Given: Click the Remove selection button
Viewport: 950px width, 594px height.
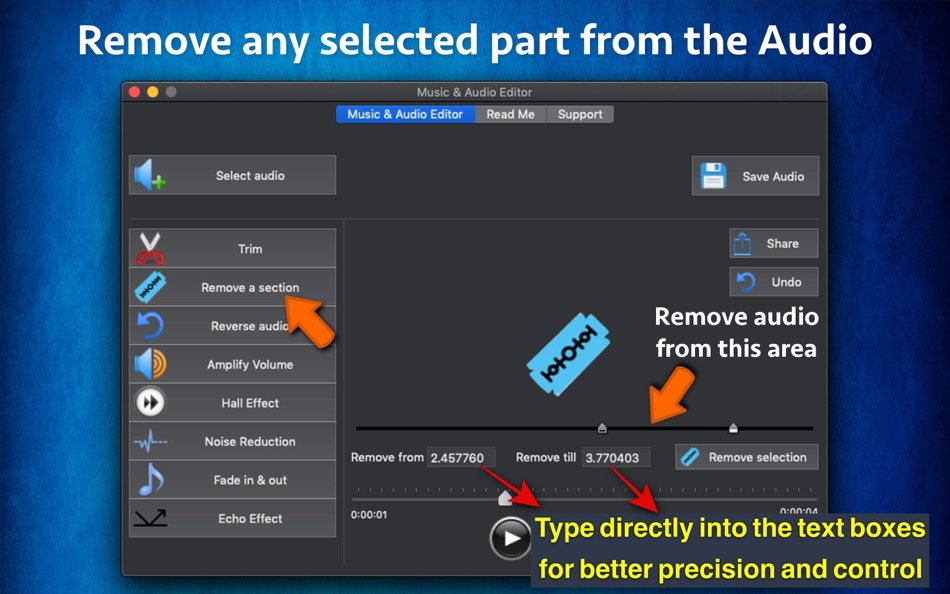Looking at the screenshot, I should click(746, 457).
